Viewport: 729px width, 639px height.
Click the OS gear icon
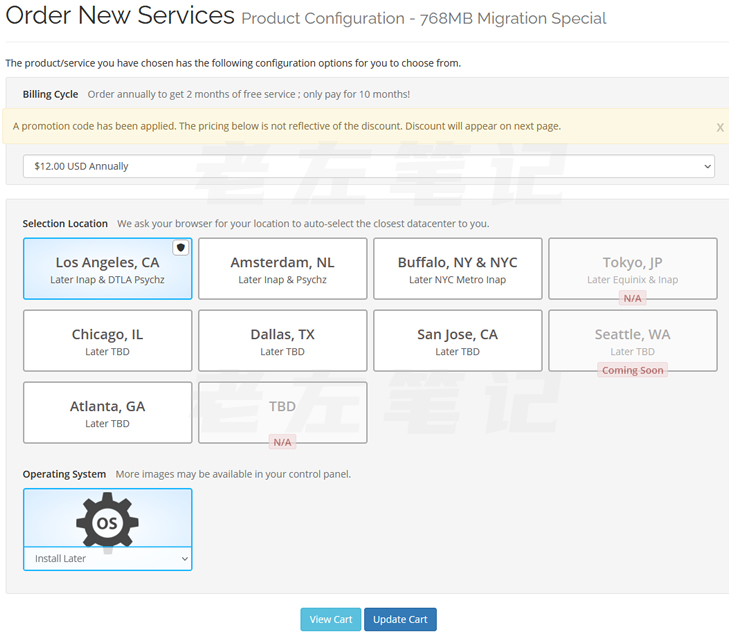pyautogui.click(x=107, y=521)
